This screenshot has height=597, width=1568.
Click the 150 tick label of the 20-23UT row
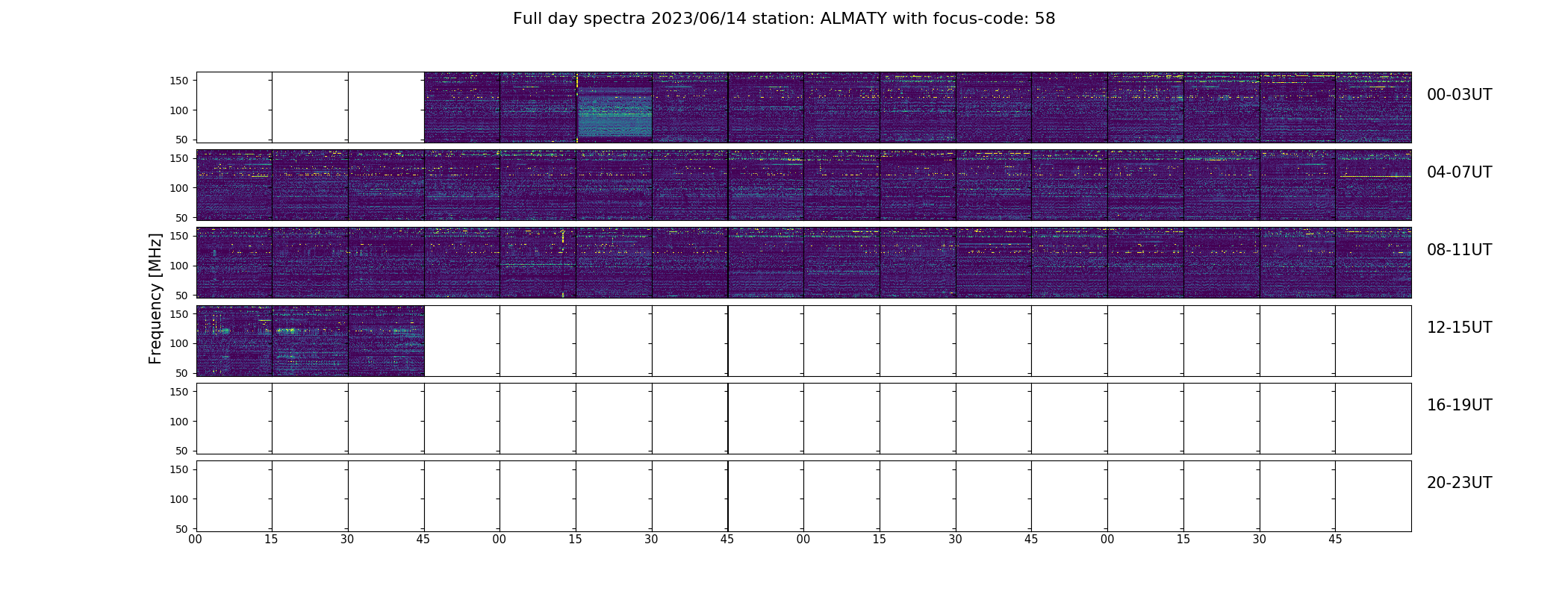point(180,469)
